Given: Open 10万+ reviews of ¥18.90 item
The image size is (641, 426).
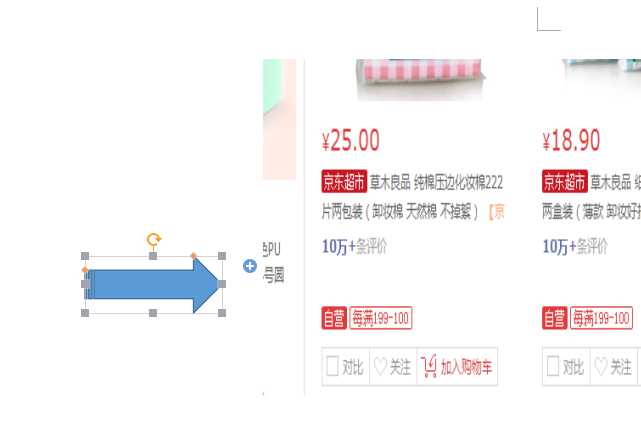Looking at the screenshot, I should [575, 247].
